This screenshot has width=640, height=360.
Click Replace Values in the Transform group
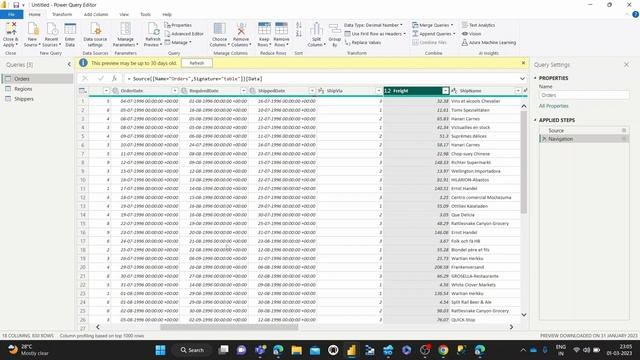click(363, 42)
